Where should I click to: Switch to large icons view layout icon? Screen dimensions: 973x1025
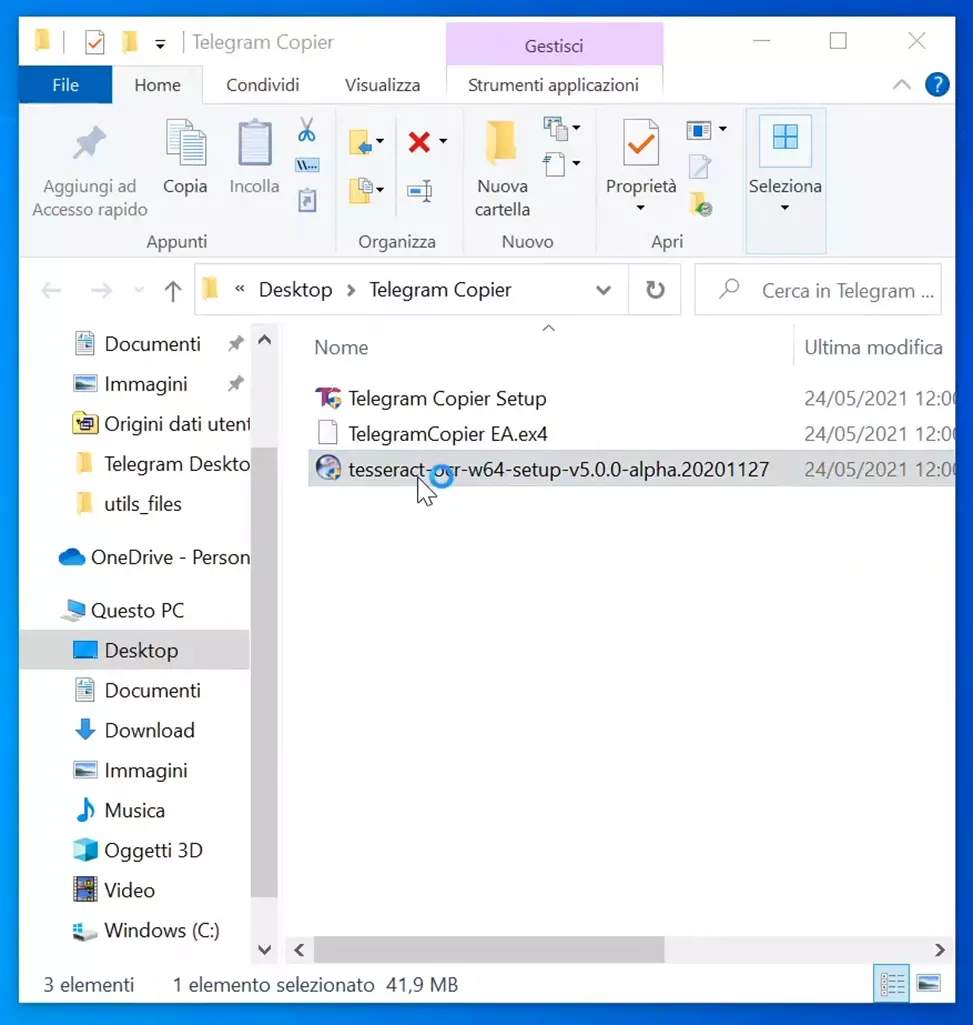[929, 983]
